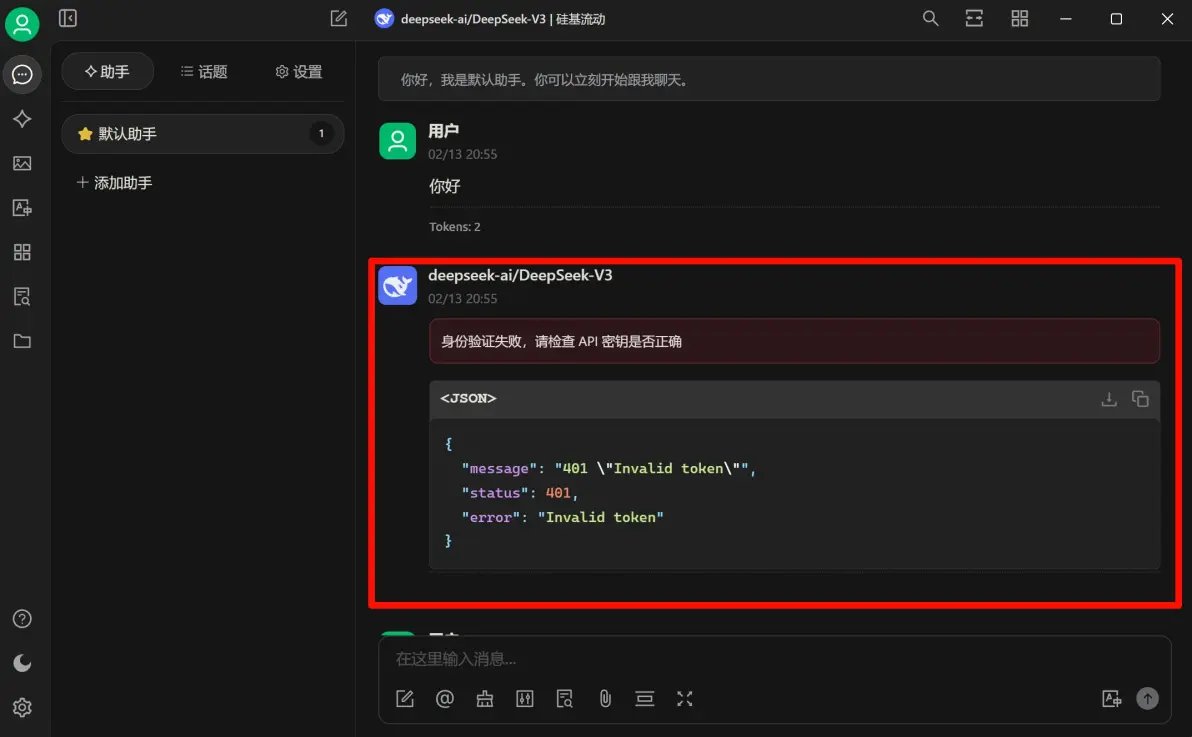Switch to the 设置 tab
This screenshot has height=737, width=1192.
(x=299, y=72)
